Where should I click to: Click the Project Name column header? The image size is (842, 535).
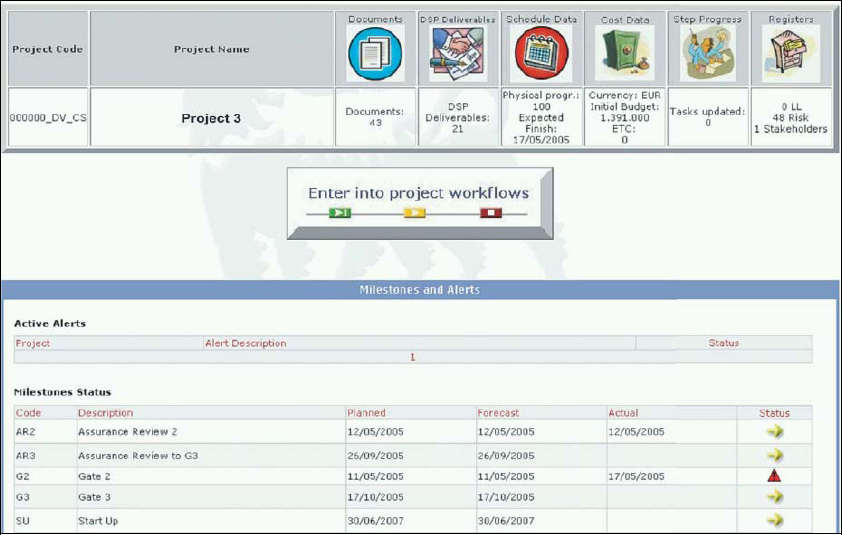tap(212, 49)
